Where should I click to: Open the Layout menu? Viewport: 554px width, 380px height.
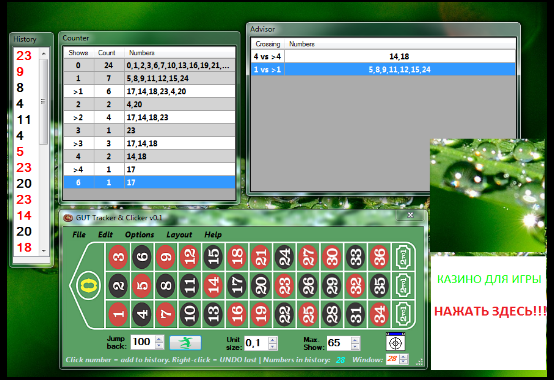(179, 234)
